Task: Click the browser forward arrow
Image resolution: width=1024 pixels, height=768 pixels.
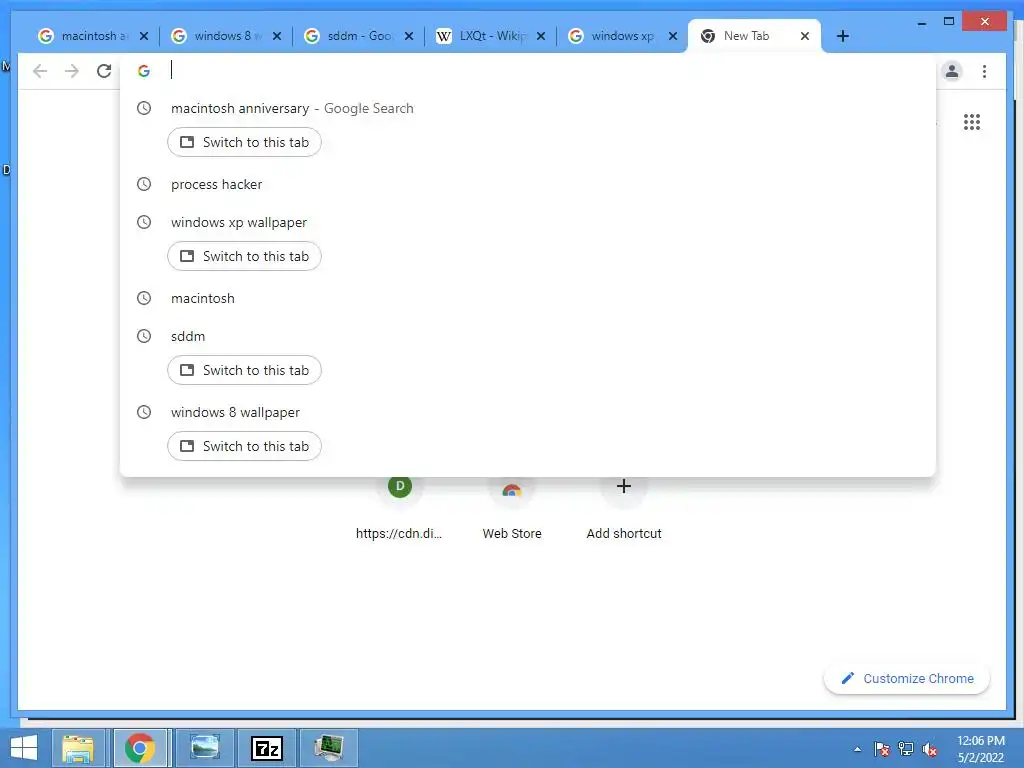Action: pyautogui.click(x=72, y=71)
